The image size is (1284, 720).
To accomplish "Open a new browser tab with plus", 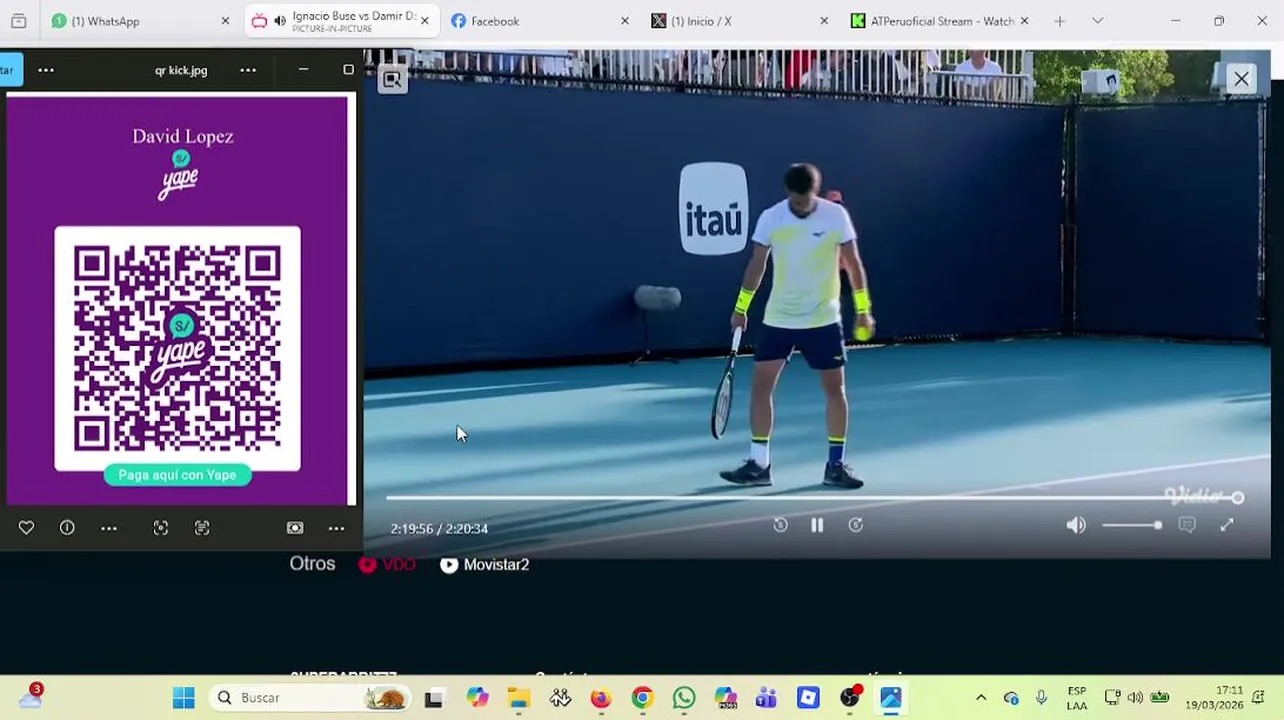I will (1060, 21).
